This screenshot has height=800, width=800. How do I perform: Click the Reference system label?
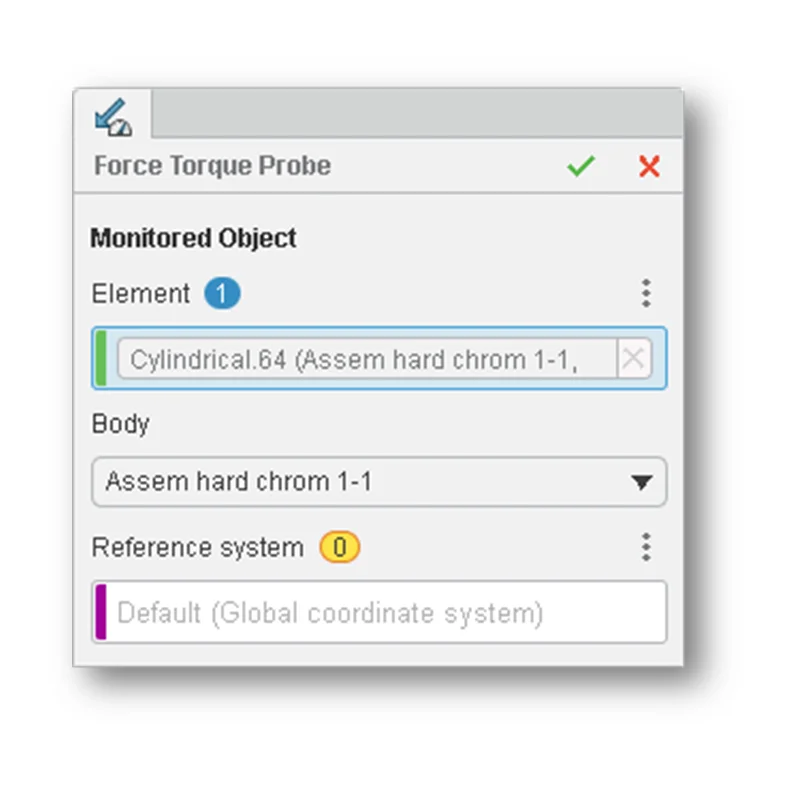[197, 548]
